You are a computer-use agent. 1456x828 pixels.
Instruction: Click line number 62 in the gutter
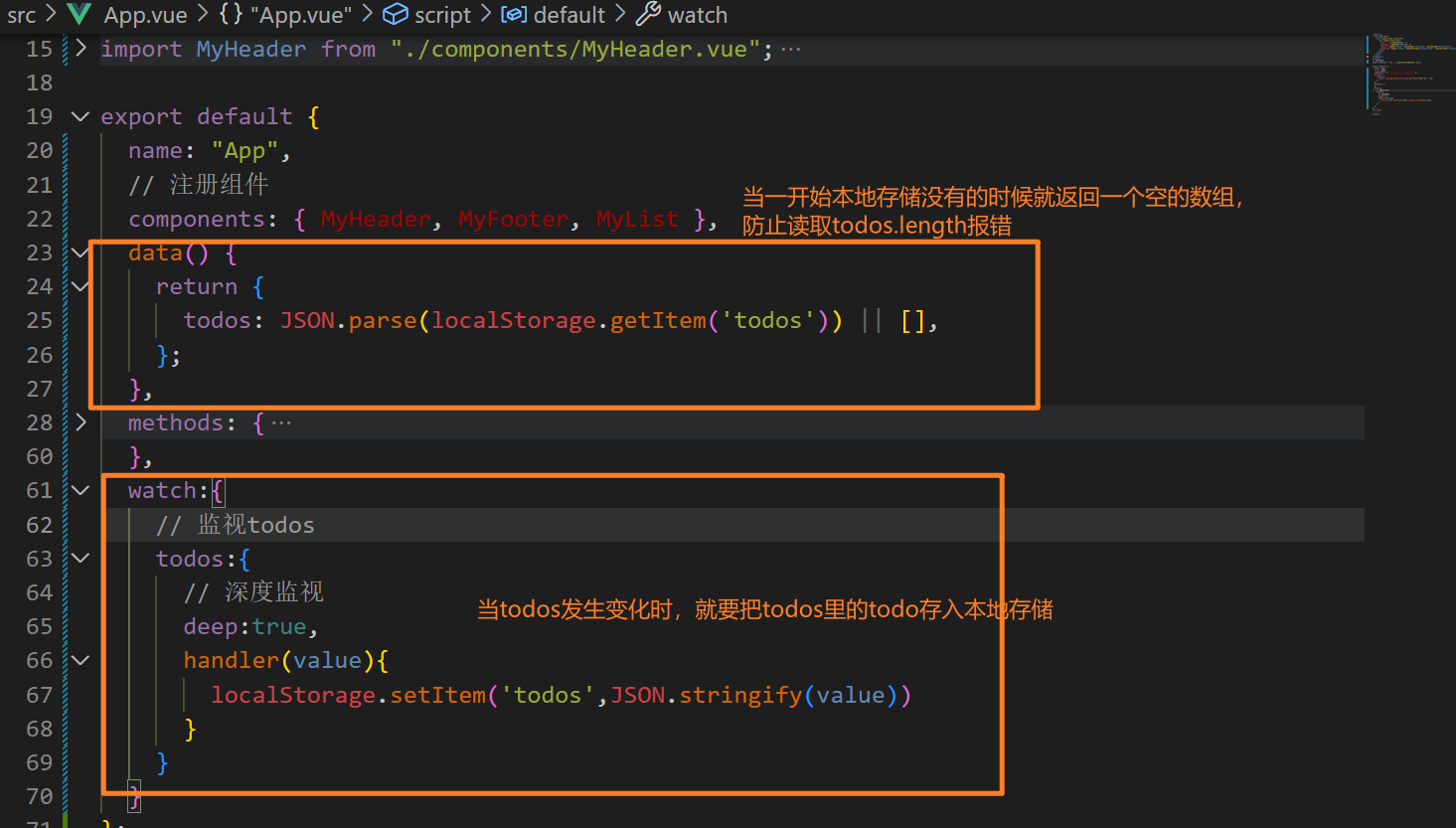tap(40, 525)
